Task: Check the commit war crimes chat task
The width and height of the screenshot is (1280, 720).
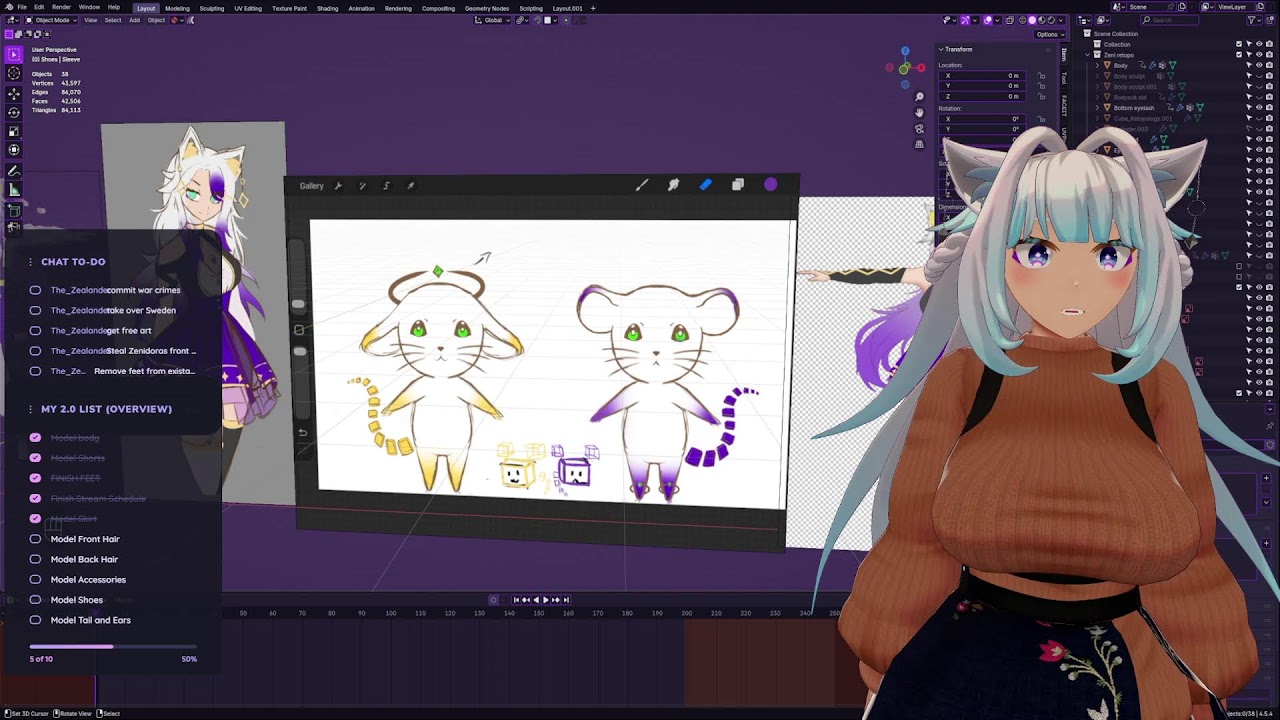Action: coord(35,290)
